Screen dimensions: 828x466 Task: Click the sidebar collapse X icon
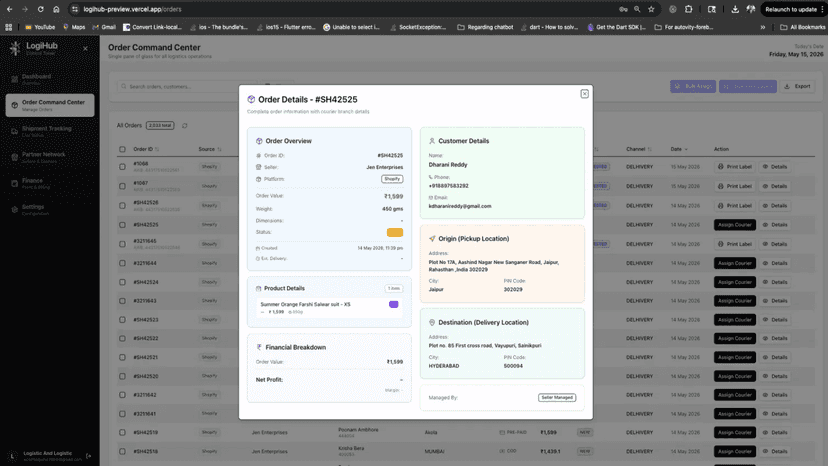[x=86, y=49]
